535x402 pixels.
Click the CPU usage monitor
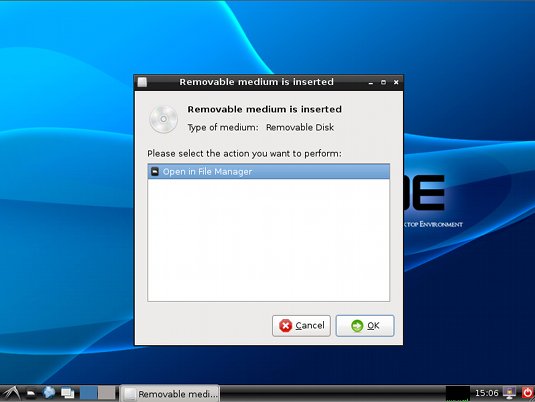tap(458, 393)
